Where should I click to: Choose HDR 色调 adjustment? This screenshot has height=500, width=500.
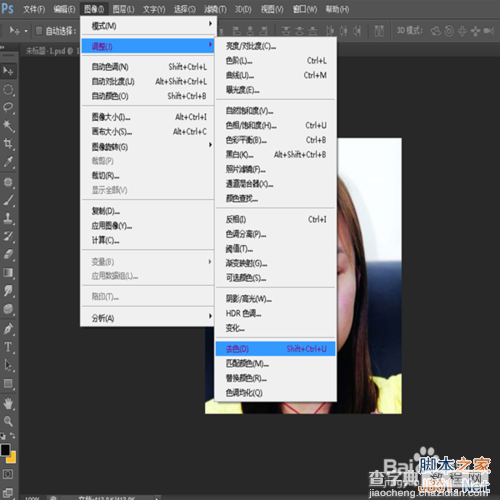click(x=275, y=313)
